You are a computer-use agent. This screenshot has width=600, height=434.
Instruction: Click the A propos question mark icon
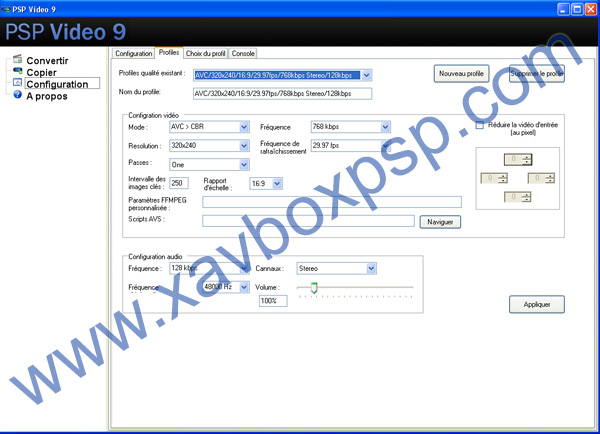[18, 94]
